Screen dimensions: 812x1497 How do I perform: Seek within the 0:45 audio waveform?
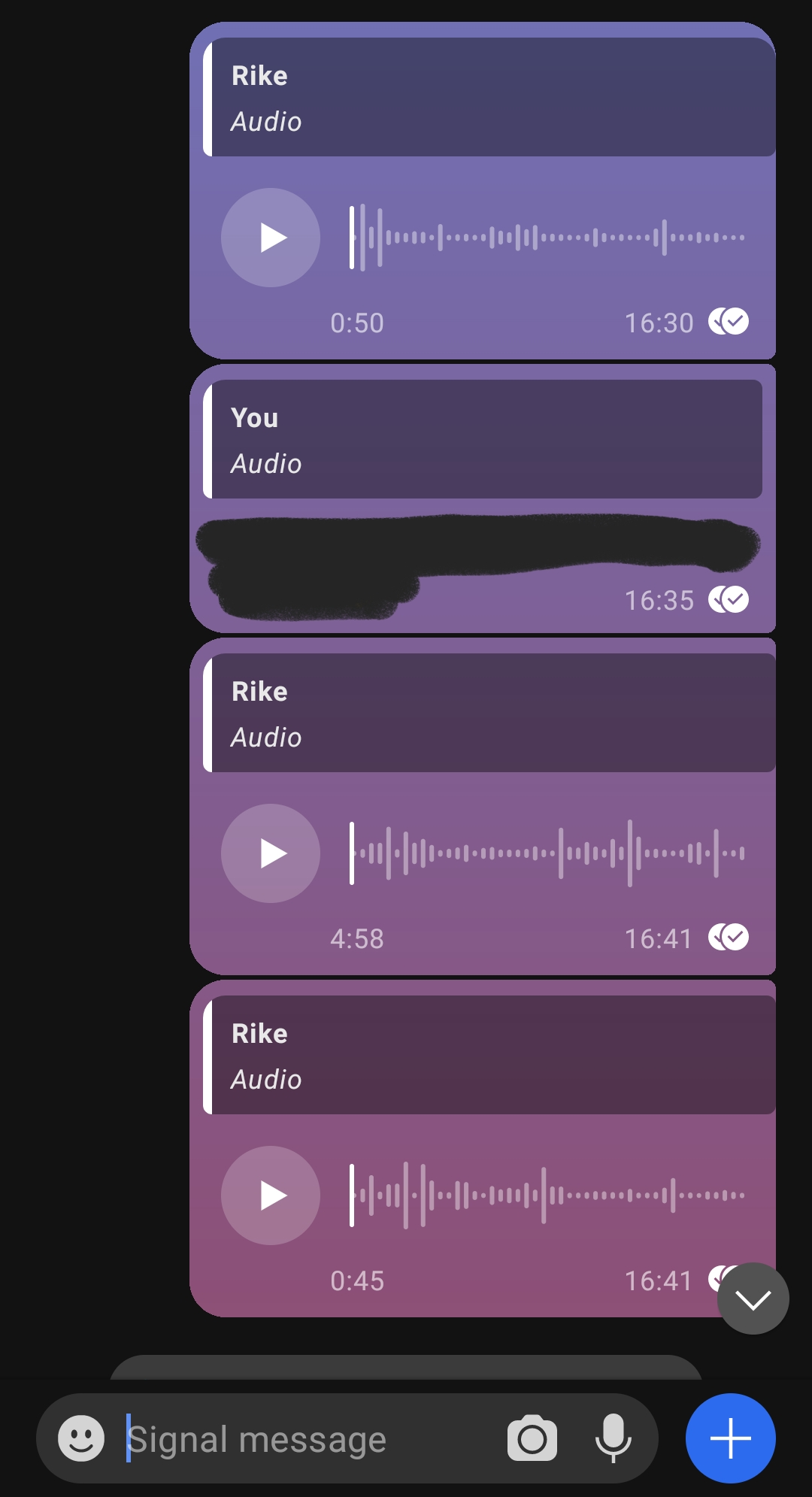click(x=547, y=1195)
